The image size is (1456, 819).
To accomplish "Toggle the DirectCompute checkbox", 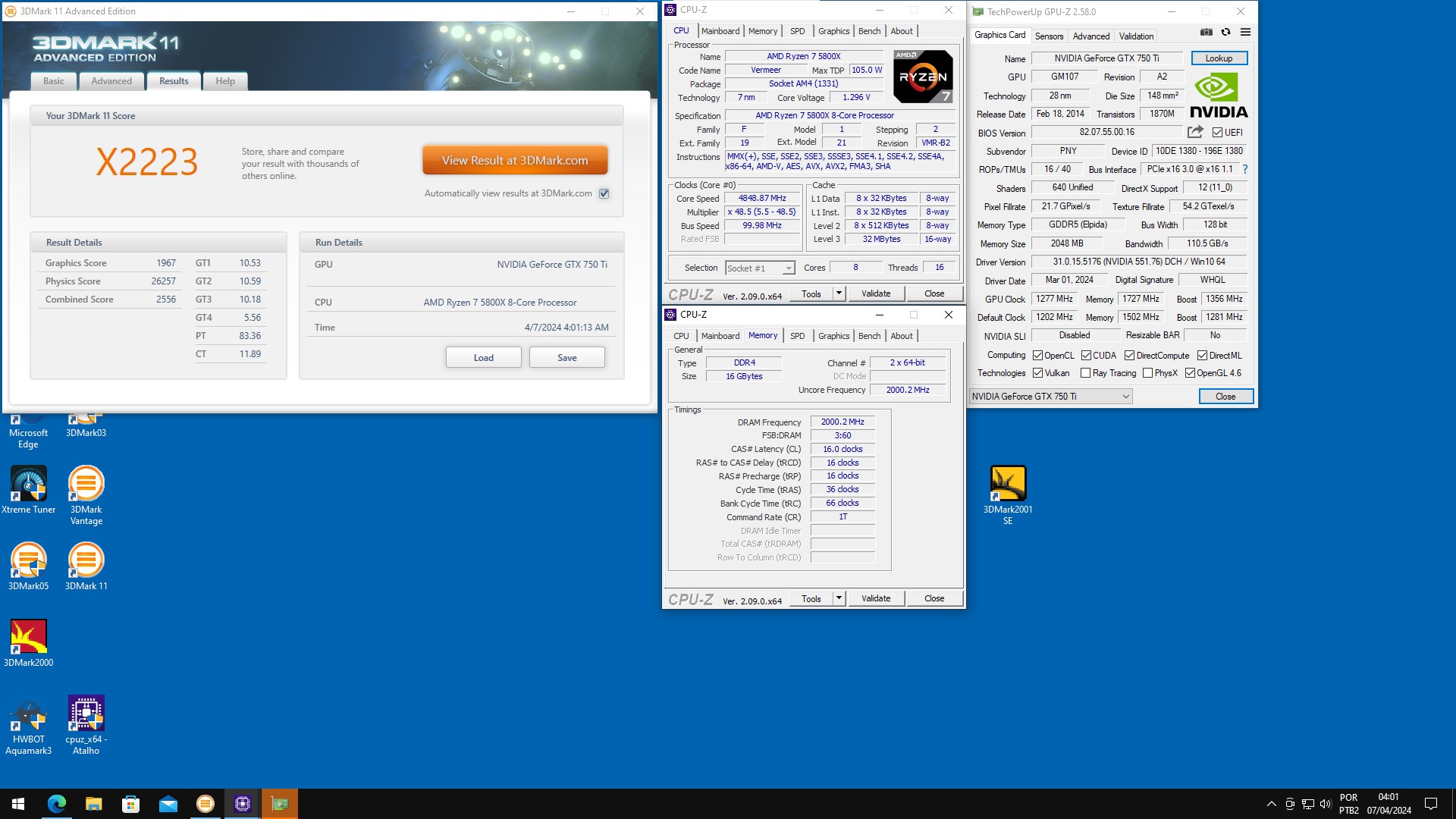I will [x=1129, y=355].
